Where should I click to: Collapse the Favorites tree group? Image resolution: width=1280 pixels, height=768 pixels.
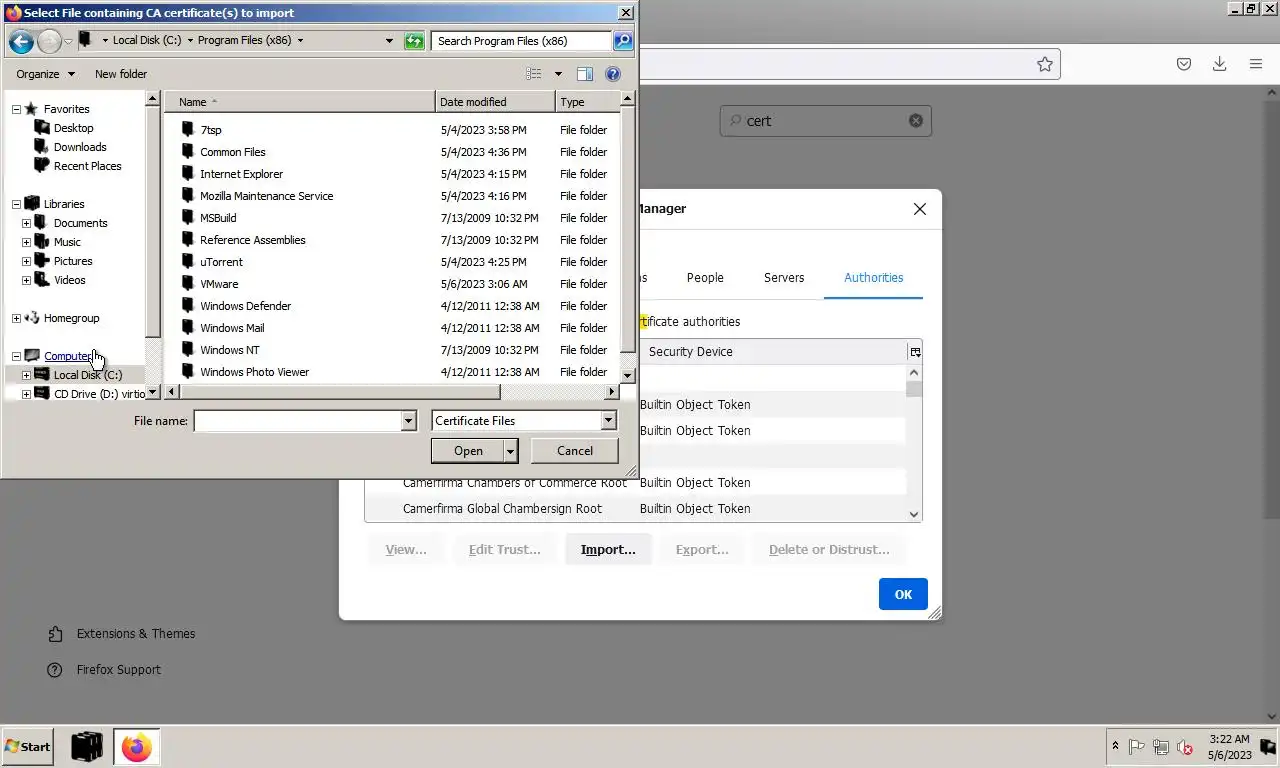16,109
